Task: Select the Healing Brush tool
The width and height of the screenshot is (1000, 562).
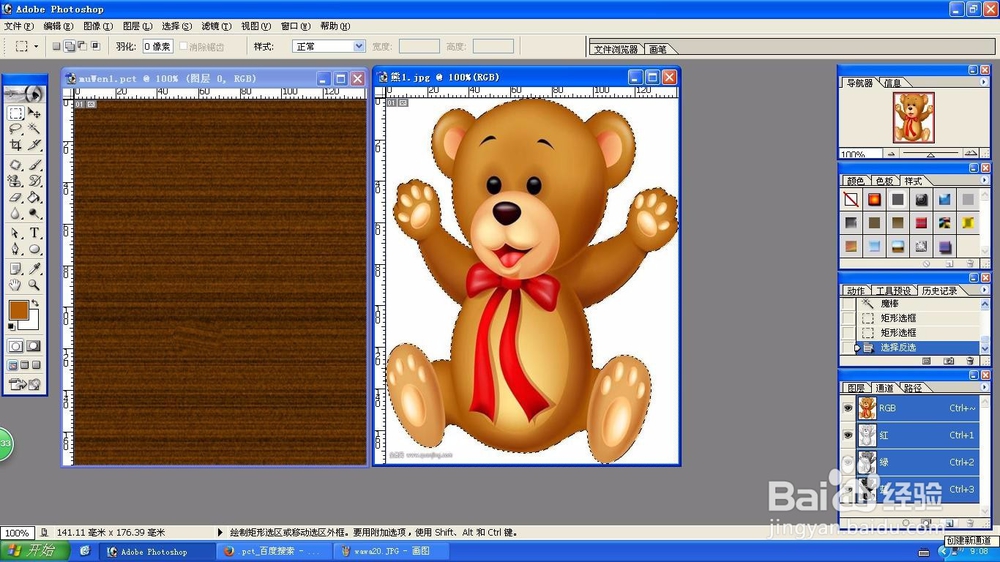Action: point(16,165)
